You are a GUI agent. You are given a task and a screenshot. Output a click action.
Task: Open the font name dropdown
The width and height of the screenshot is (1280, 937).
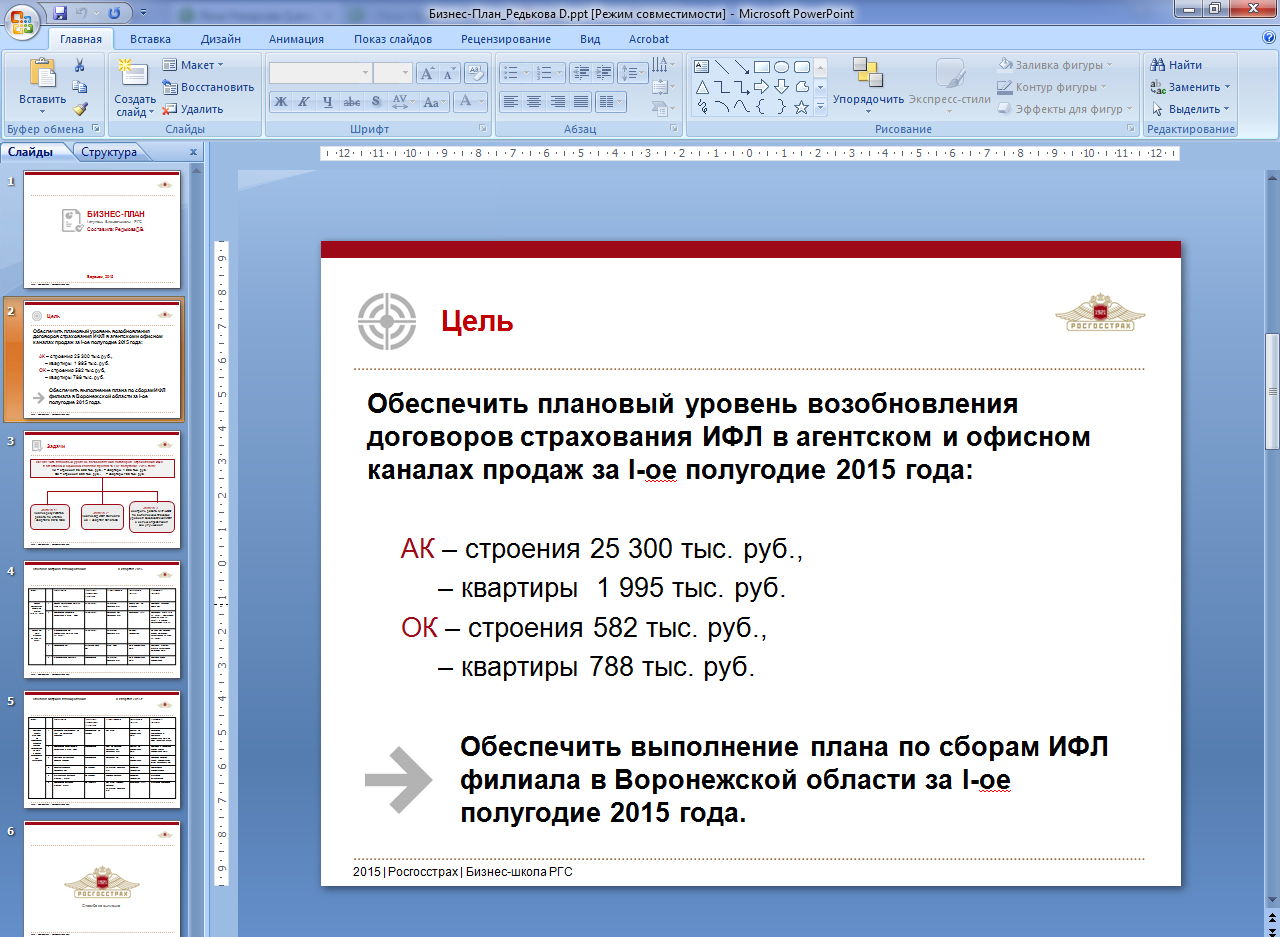[365, 73]
